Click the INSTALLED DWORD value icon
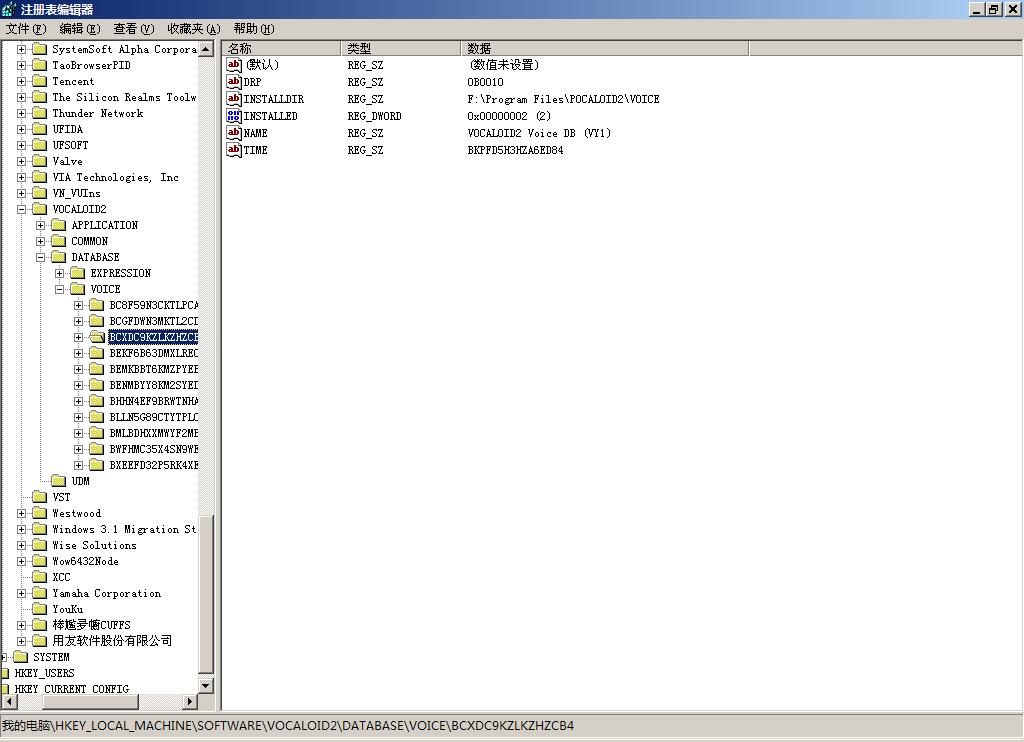Screen dimensions: 1024x742 coord(234,116)
